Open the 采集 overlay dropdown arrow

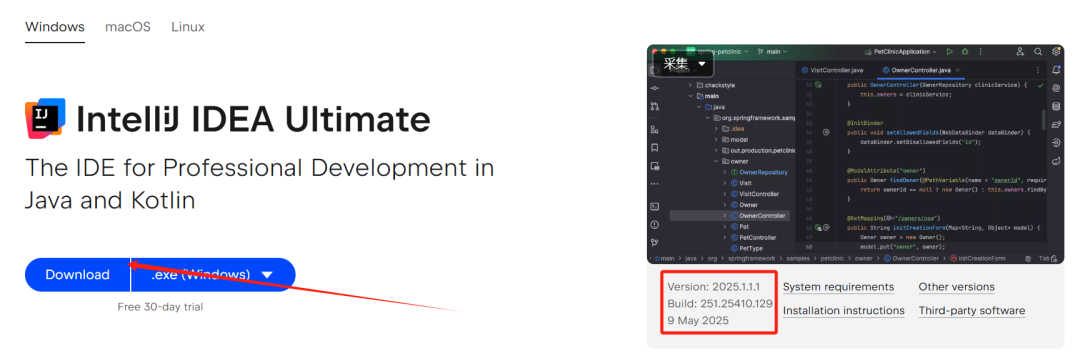(x=702, y=65)
